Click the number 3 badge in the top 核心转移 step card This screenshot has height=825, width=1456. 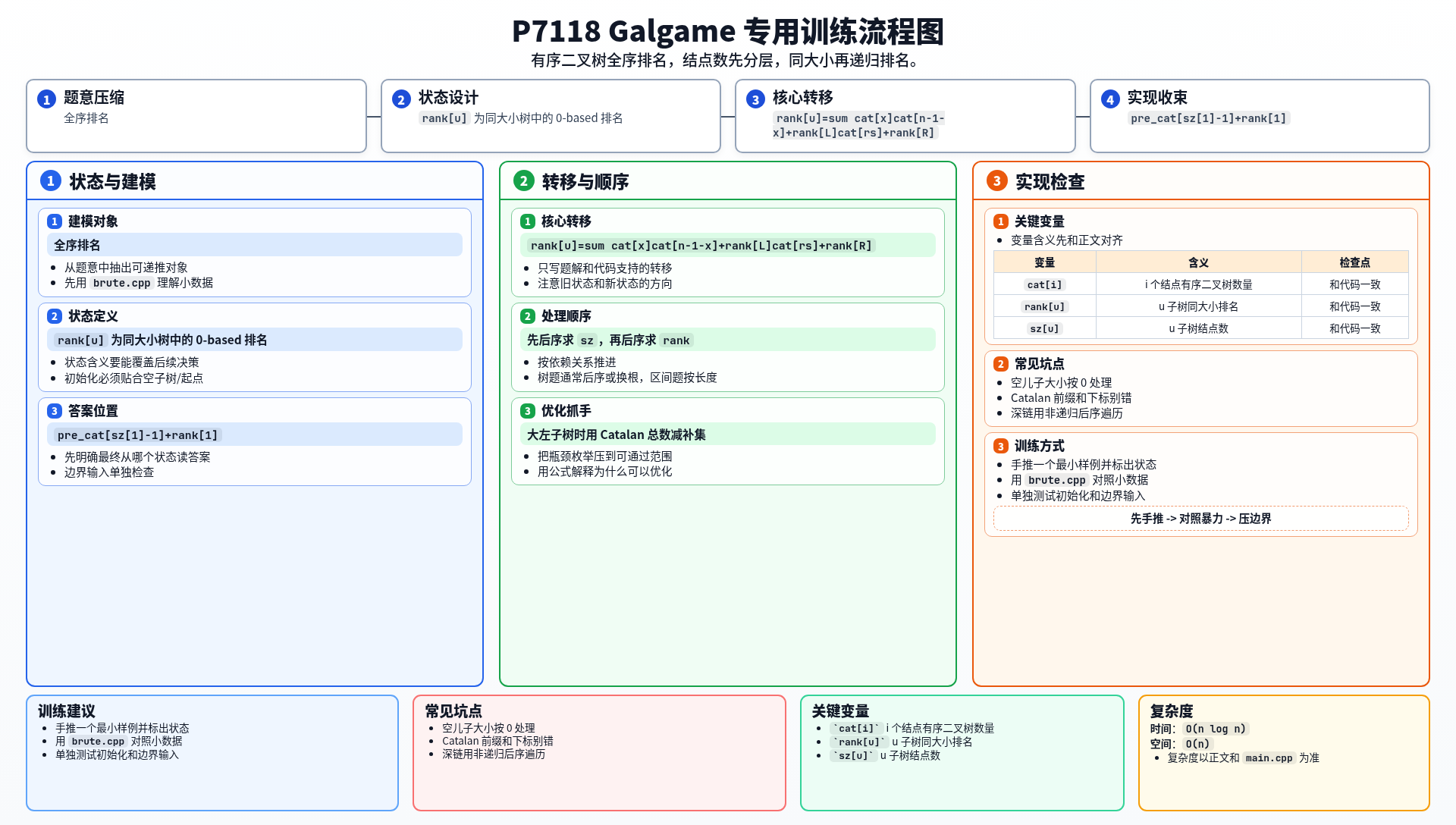755,99
